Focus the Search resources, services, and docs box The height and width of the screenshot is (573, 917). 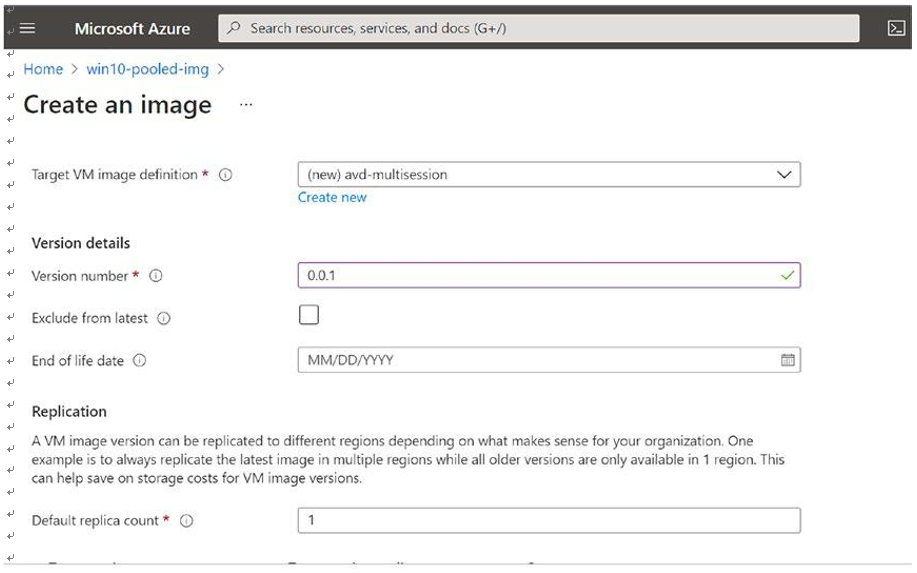539,28
